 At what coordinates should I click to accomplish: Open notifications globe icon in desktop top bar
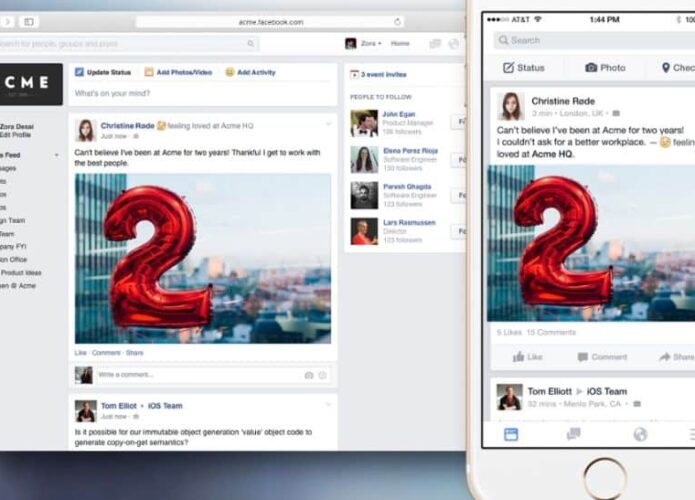coord(453,43)
